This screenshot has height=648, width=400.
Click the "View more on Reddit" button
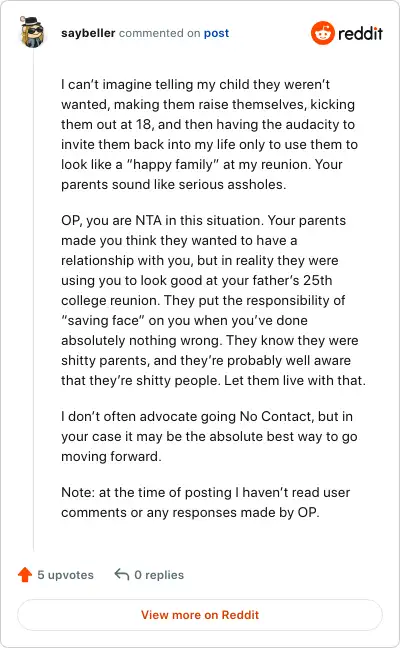200,615
